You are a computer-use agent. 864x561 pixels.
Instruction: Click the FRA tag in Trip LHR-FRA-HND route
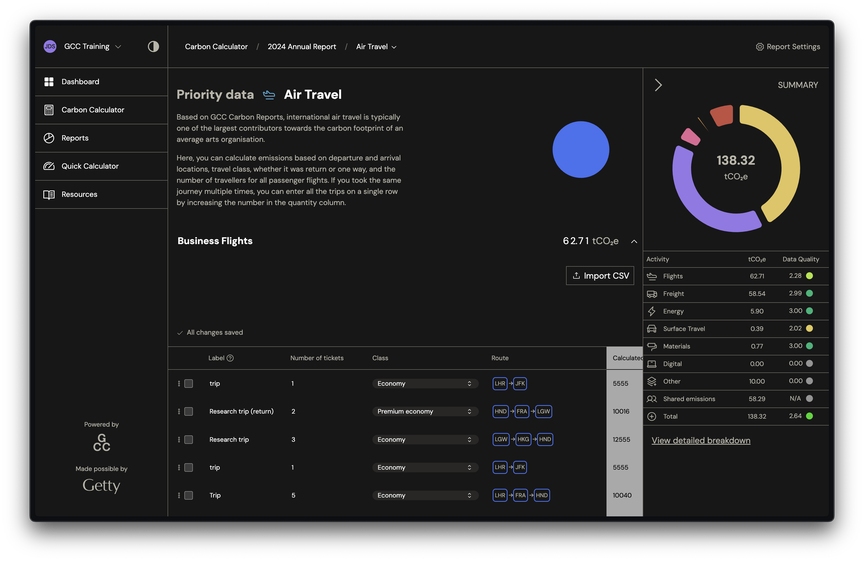(521, 495)
